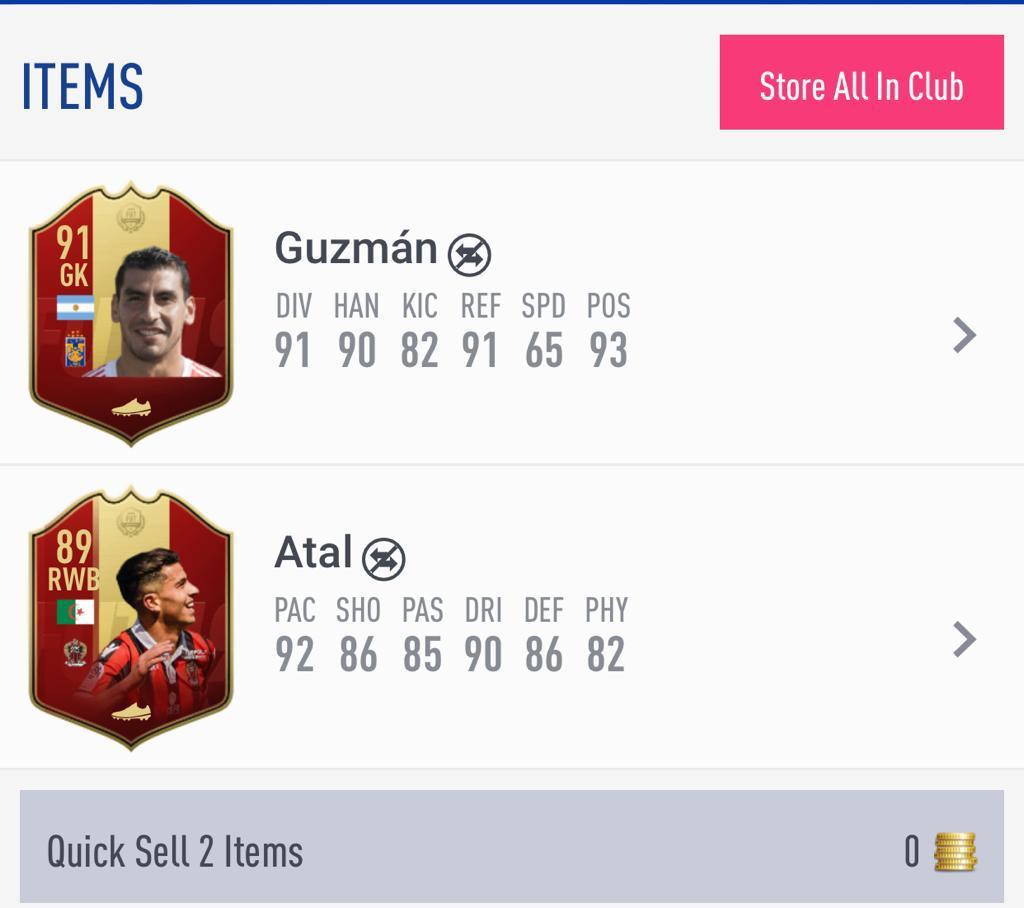Expand Atal item details with right chevron
This screenshot has height=908, width=1024.
tap(964, 639)
